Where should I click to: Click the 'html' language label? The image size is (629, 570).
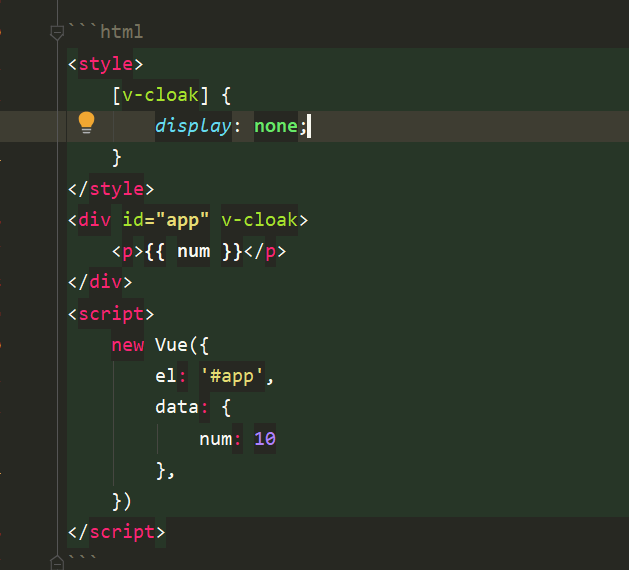122,32
